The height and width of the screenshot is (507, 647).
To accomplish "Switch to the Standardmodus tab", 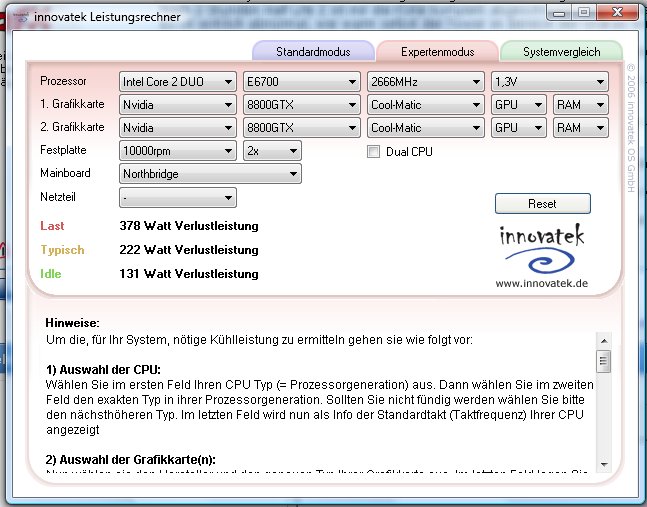I will [x=313, y=52].
